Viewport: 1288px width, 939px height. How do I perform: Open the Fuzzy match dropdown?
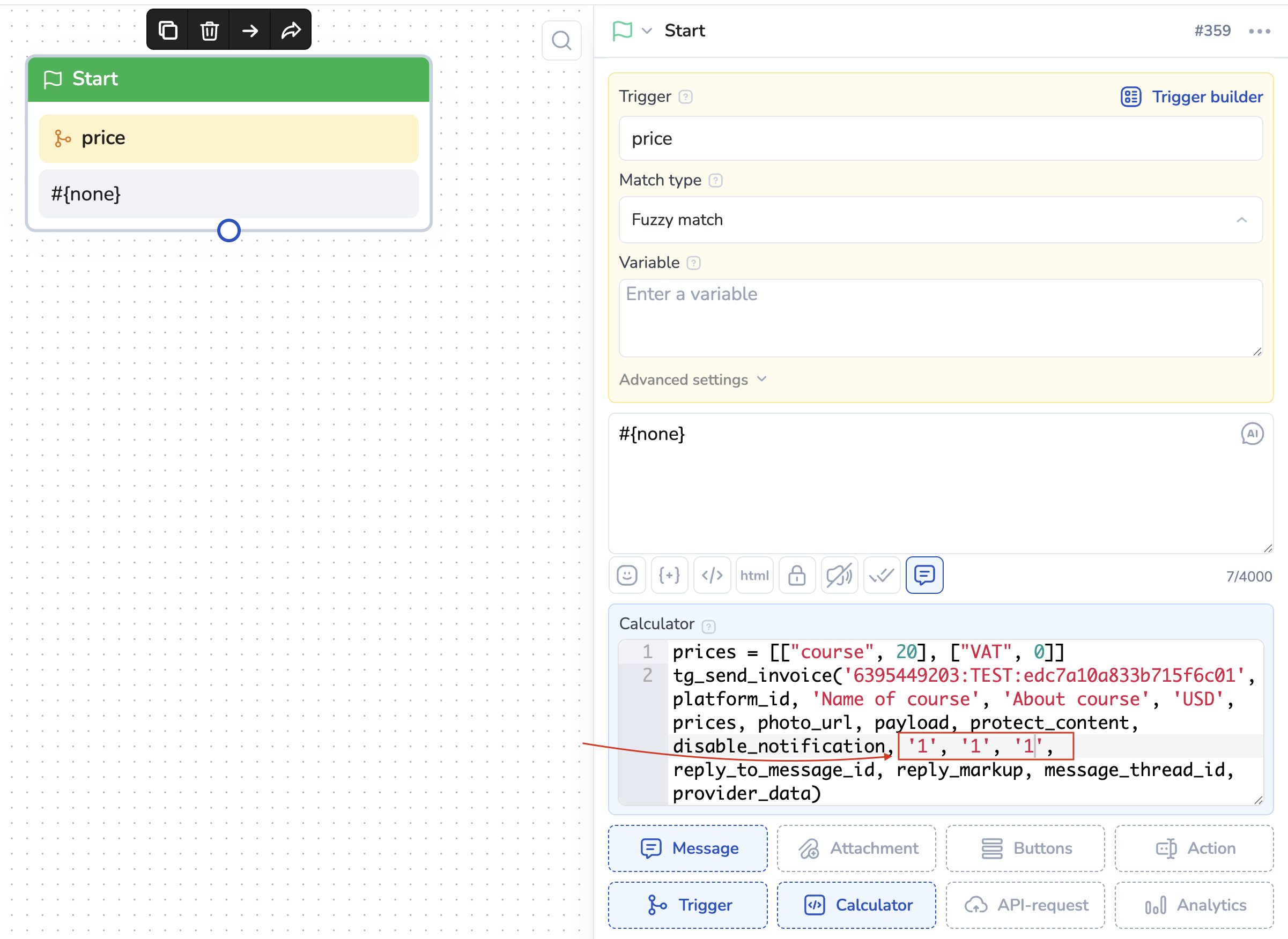(941, 220)
